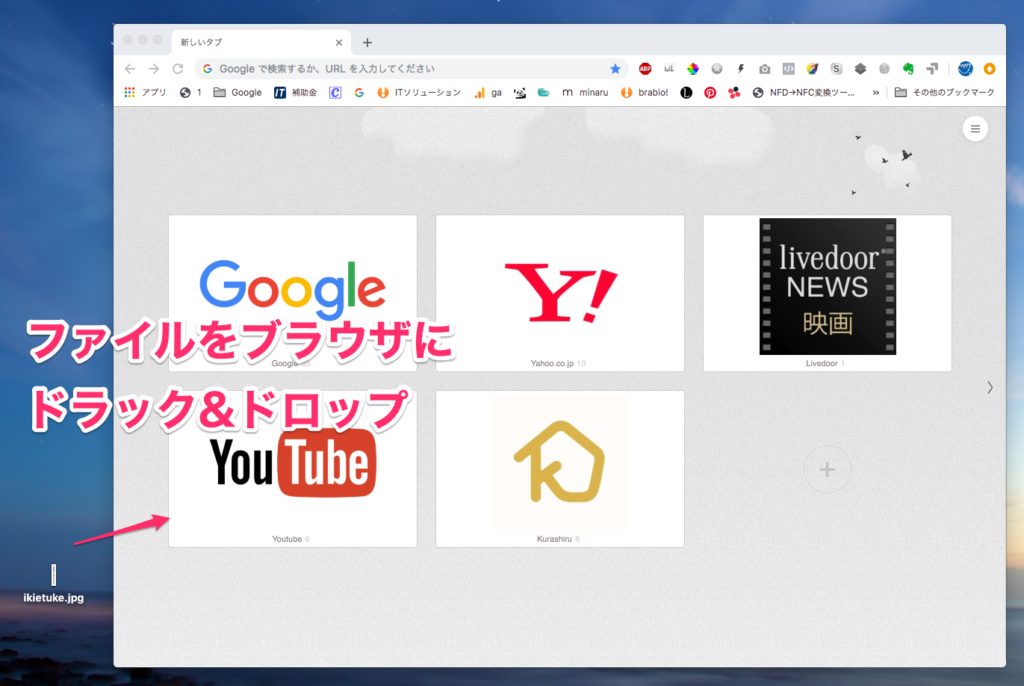1024x686 pixels.
Task: Open the Pinterest bookmark icon
Action: point(710,92)
